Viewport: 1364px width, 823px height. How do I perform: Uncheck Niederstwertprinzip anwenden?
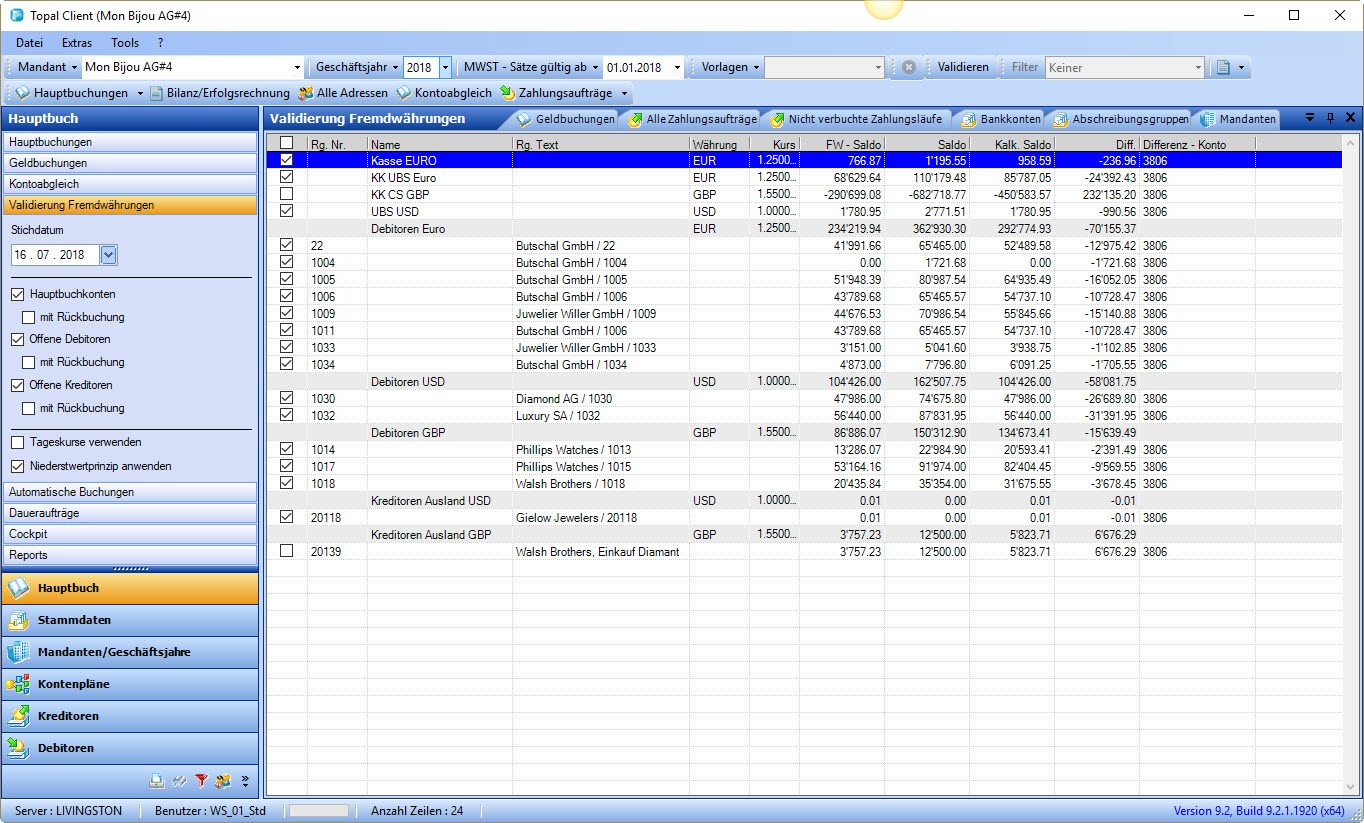coord(18,466)
